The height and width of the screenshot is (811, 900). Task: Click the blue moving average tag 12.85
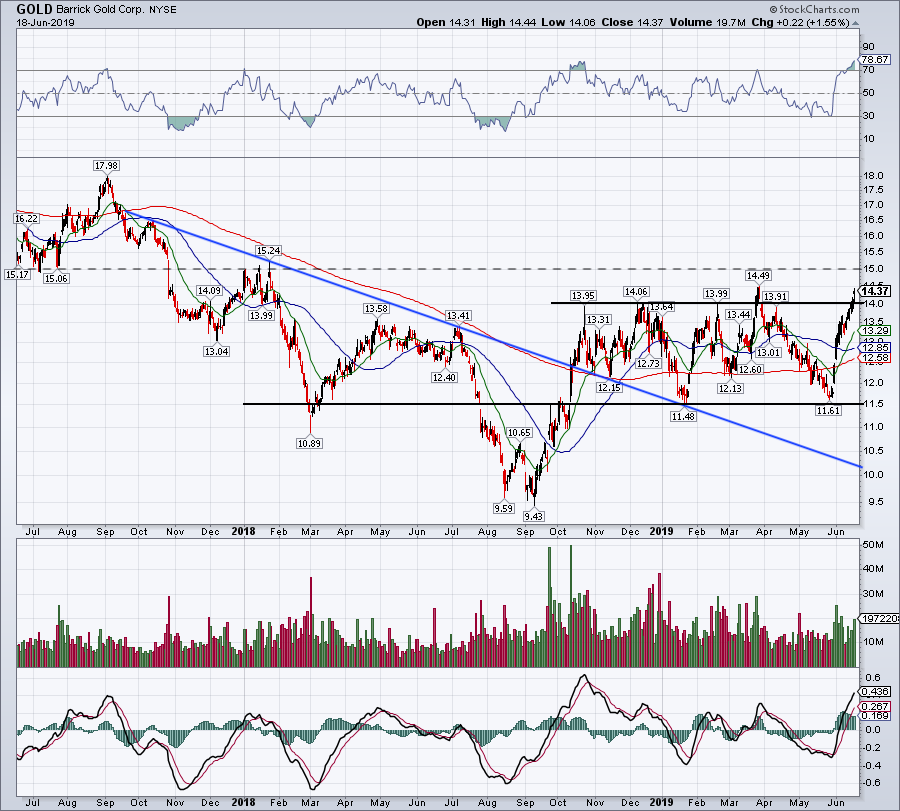click(875, 348)
